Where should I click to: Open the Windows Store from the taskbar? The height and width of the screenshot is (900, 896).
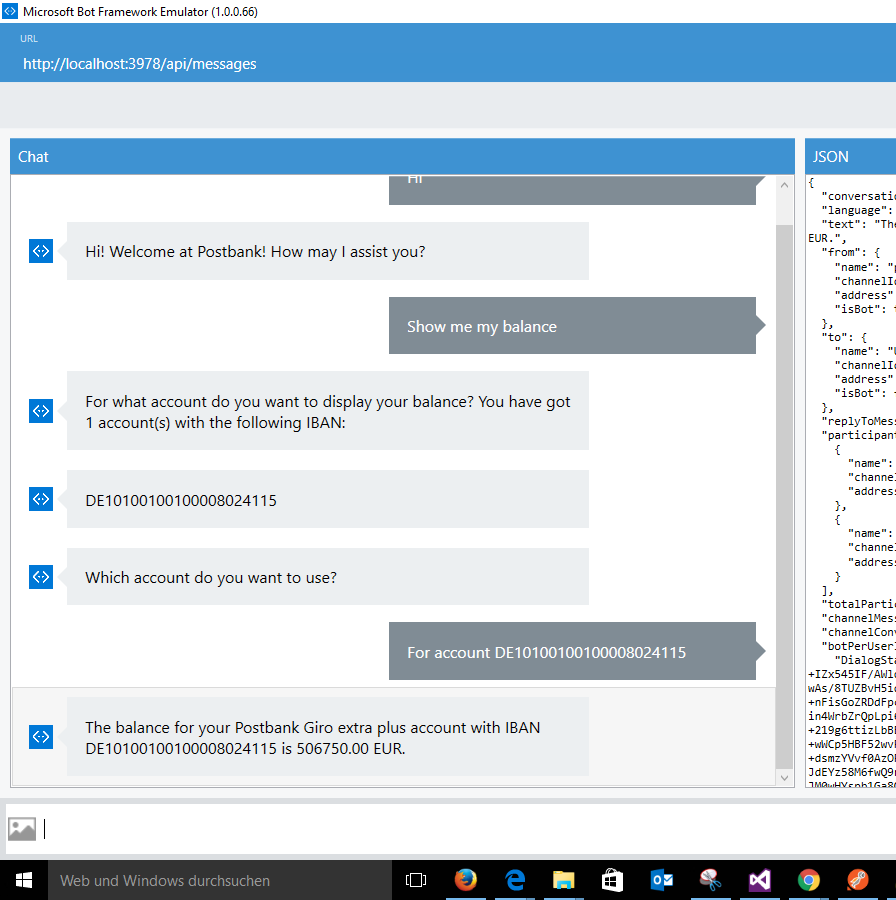(612, 880)
